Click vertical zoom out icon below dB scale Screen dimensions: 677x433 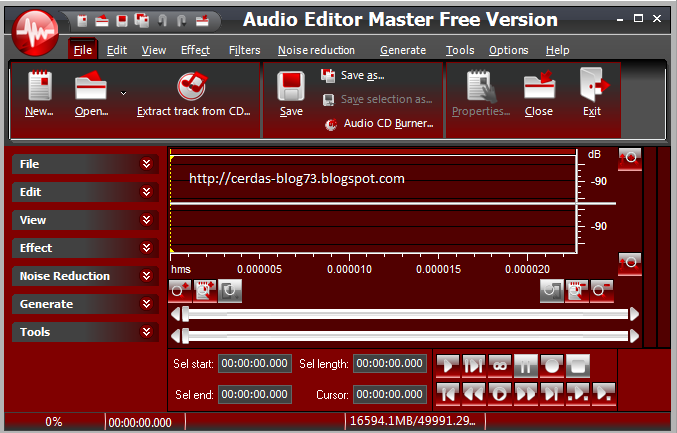(x=630, y=264)
